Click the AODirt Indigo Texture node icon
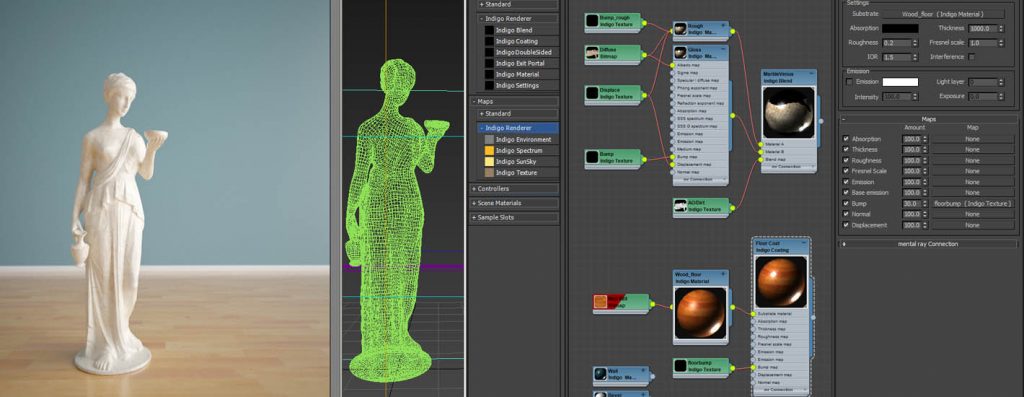The height and width of the screenshot is (397, 1024). tap(680, 206)
